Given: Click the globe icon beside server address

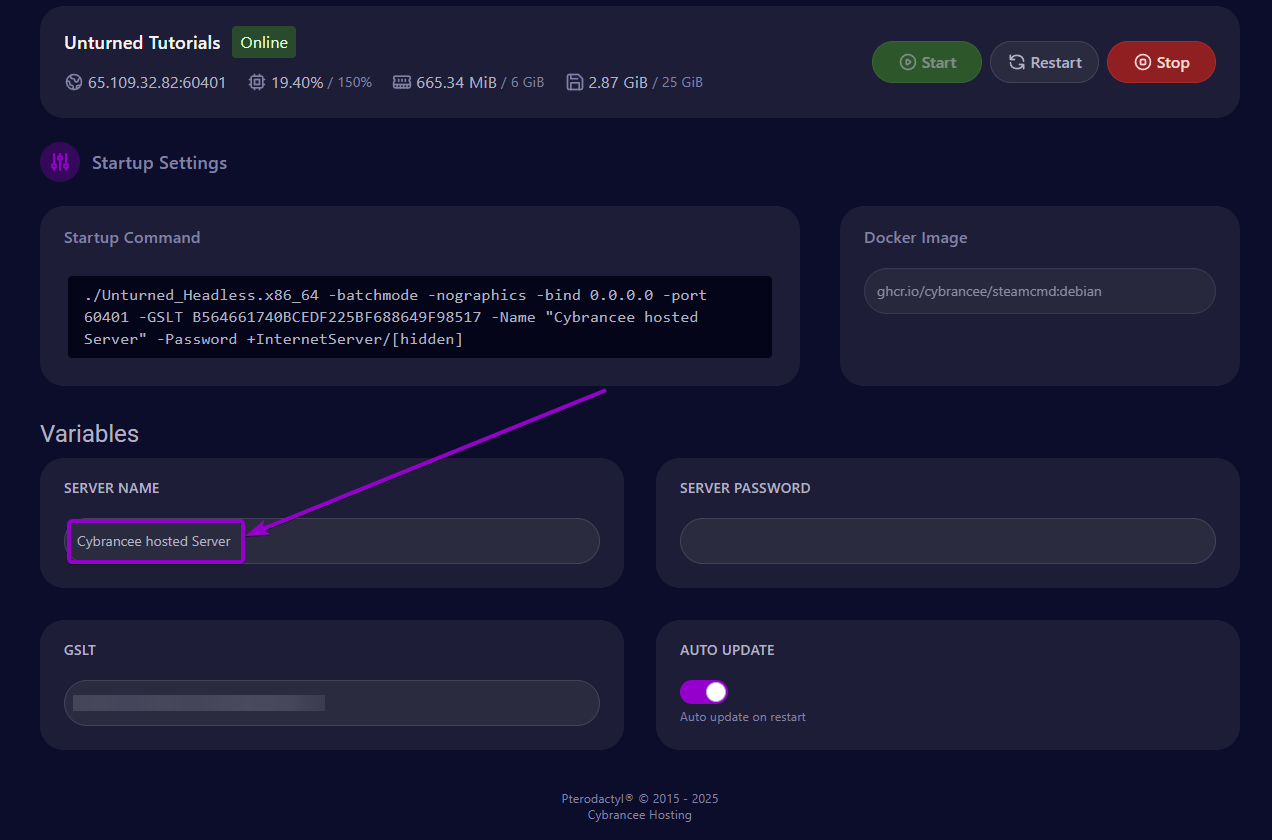Looking at the screenshot, I should pyautogui.click(x=74, y=82).
